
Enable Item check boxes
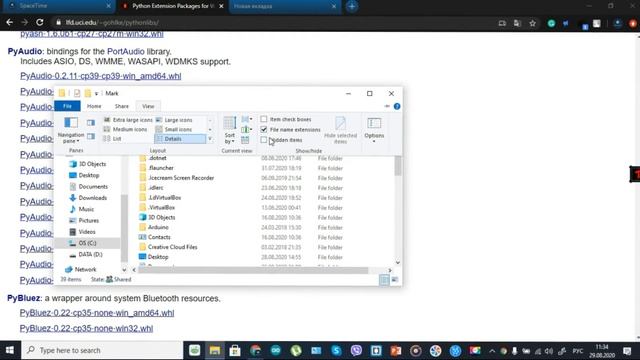coord(264,119)
